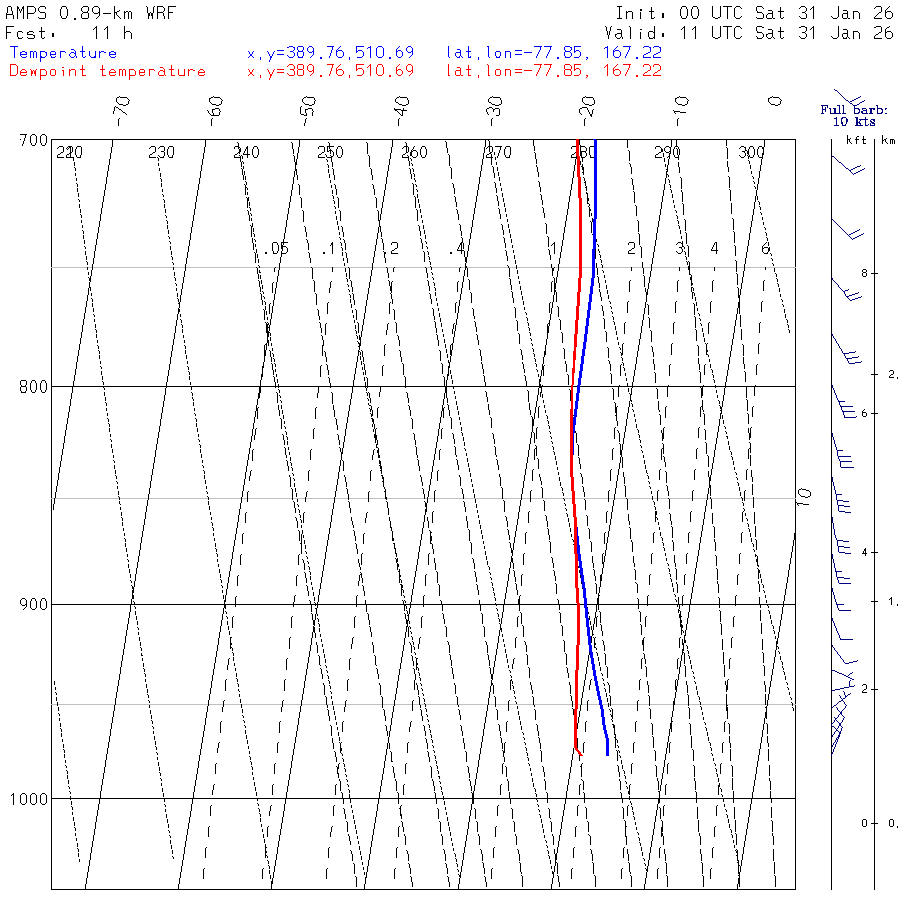
Task: Select the 'Valid: 11 UTC Sat 31 Jan 26' line
Action: (x=749, y=33)
